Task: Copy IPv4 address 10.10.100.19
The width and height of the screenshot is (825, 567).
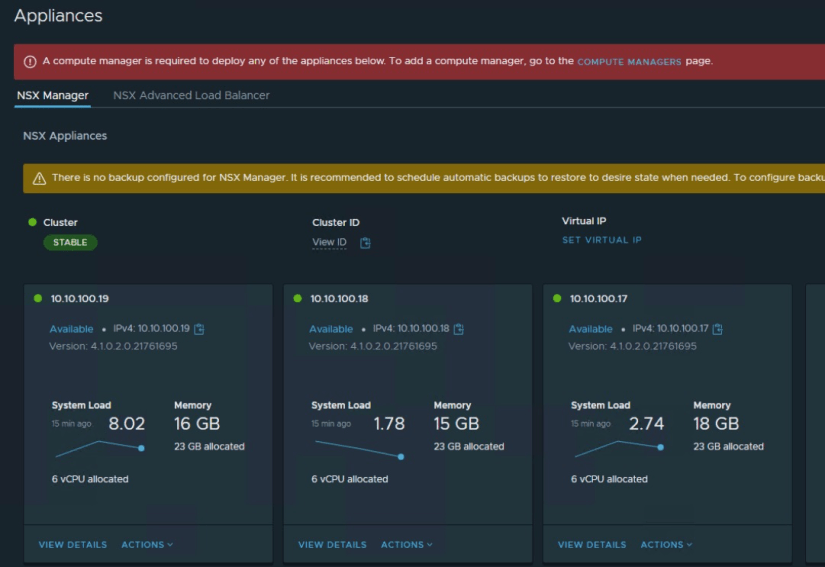Action: pyautogui.click(x=199, y=329)
